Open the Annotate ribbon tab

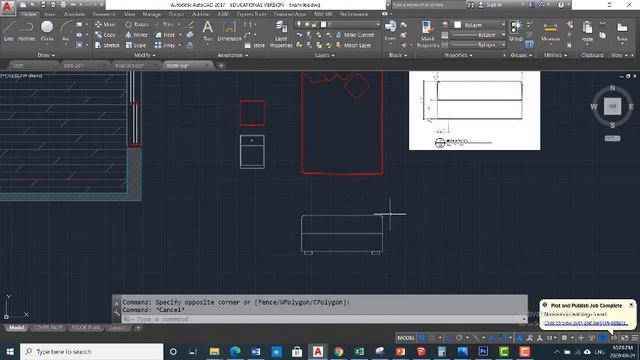[74, 14]
